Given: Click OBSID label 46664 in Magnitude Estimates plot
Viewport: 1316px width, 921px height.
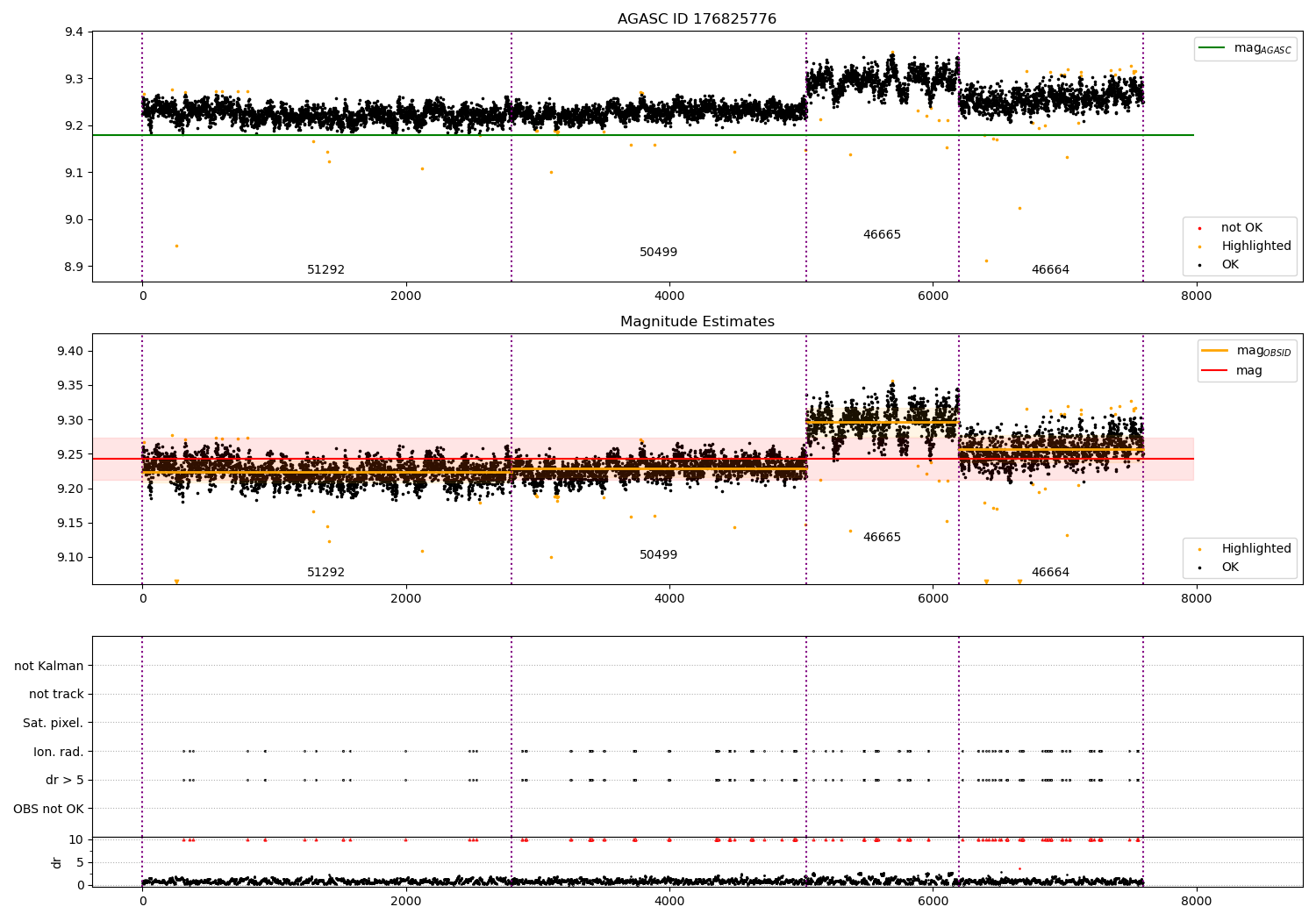Looking at the screenshot, I should [1050, 573].
